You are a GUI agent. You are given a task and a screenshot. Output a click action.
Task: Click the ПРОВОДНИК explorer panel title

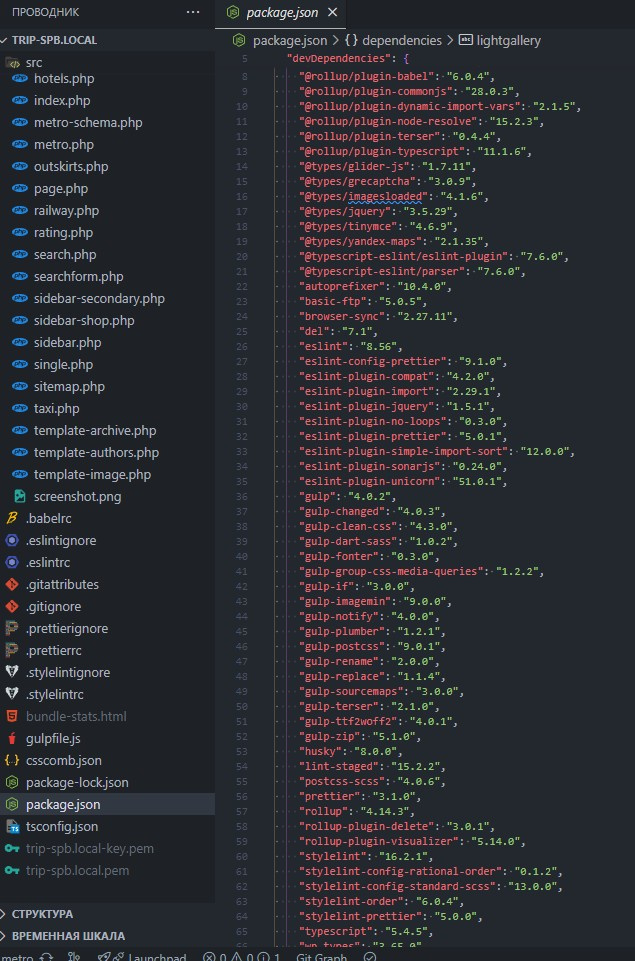click(x=45, y=12)
